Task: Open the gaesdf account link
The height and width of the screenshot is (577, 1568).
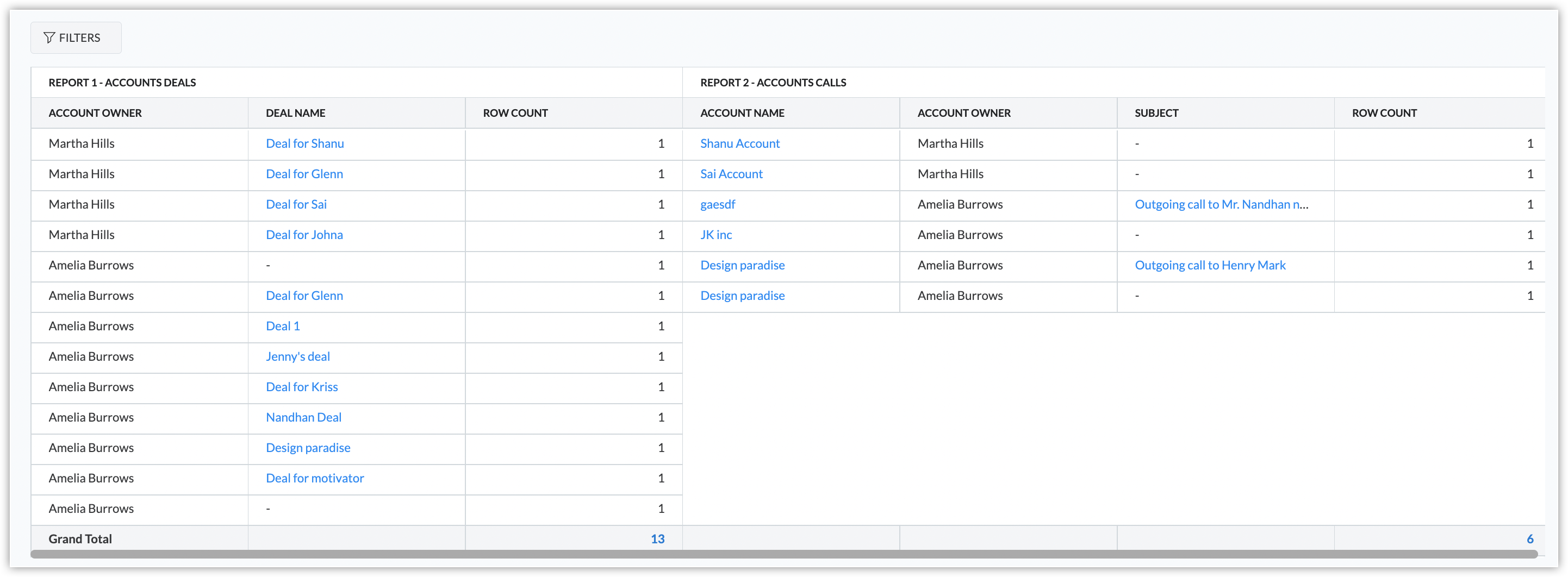Action: [718, 204]
